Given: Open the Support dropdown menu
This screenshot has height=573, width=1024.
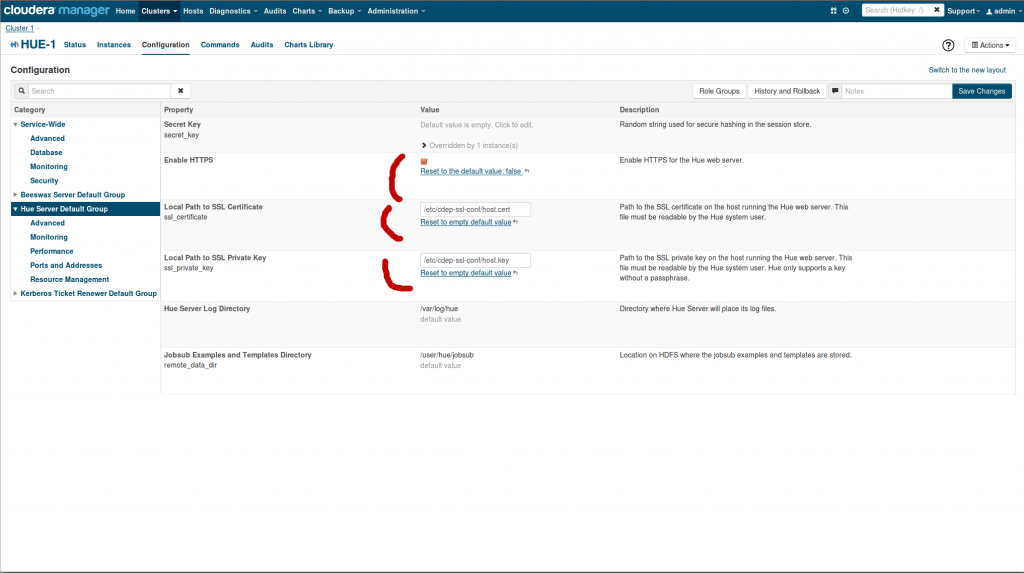Looking at the screenshot, I should [x=963, y=11].
